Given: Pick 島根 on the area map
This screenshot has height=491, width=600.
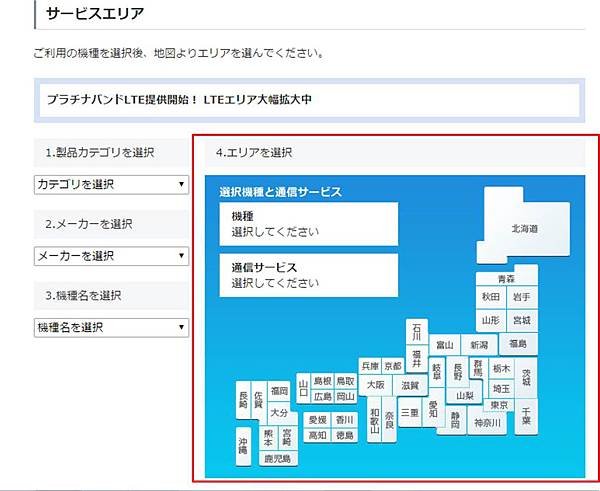Looking at the screenshot, I should click(x=323, y=381).
